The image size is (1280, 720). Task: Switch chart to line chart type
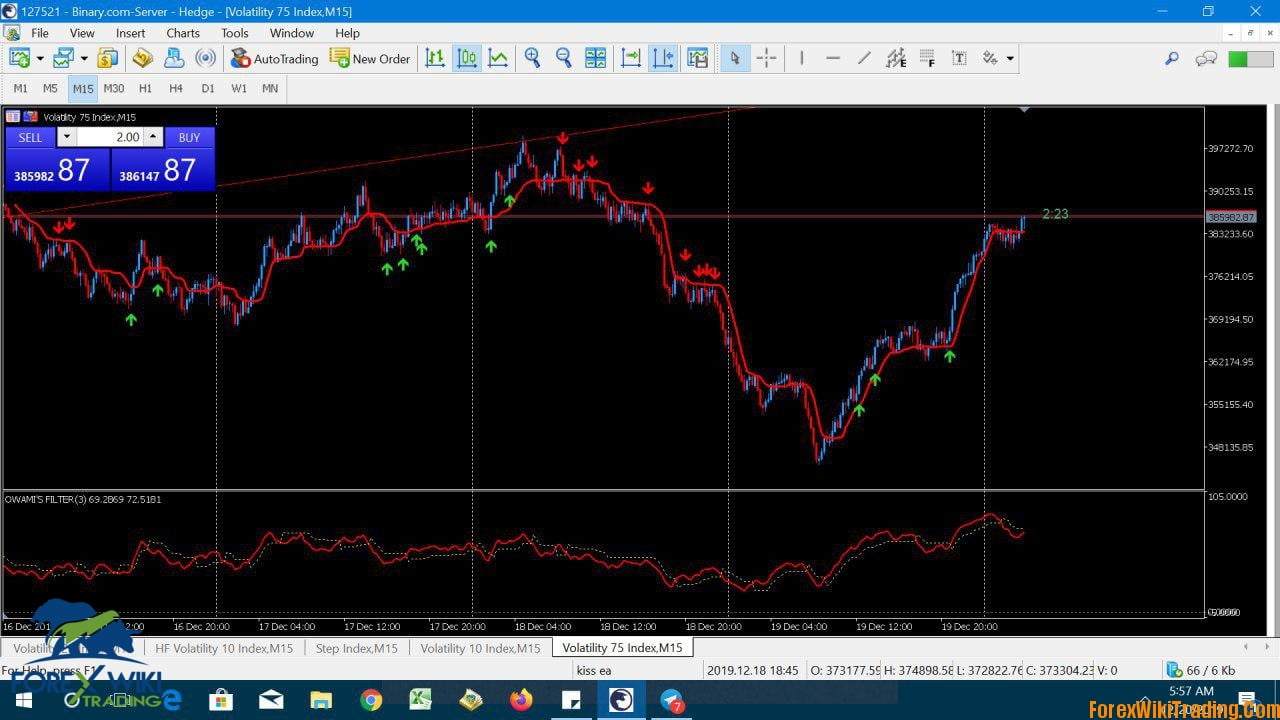498,58
